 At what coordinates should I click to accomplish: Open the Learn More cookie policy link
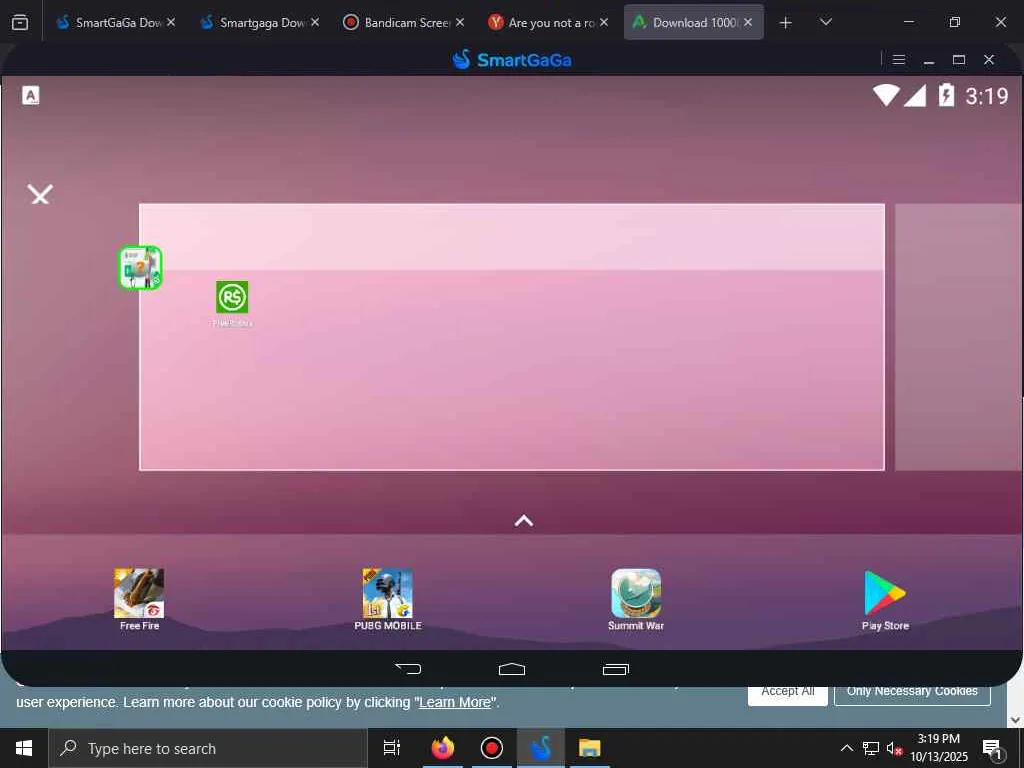pyautogui.click(x=455, y=702)
